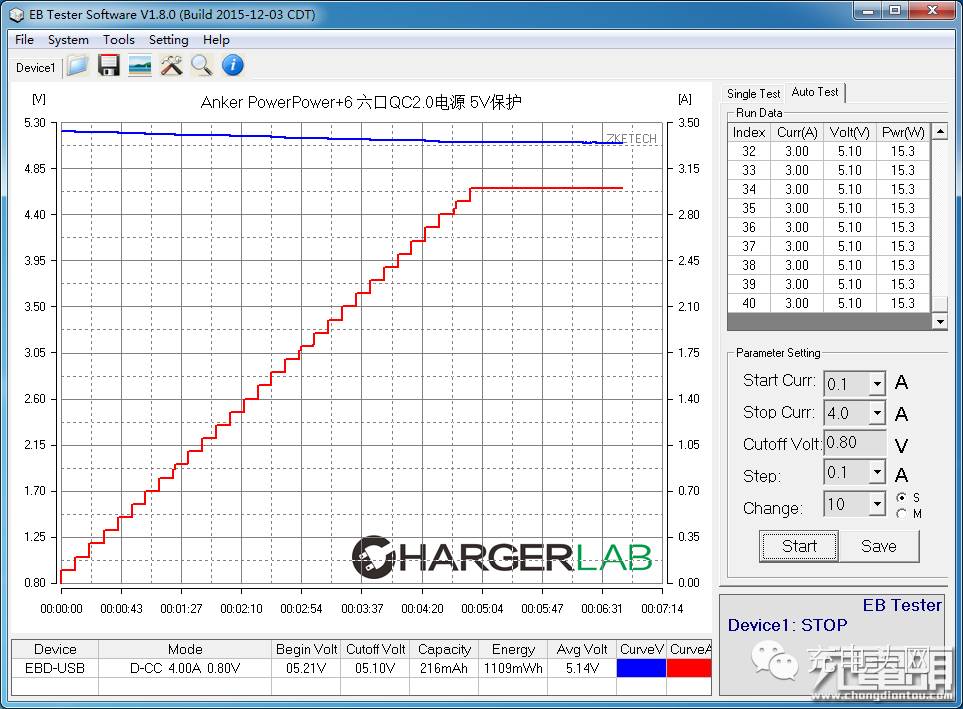Maximize the EB Tester window
This screenshot has width=963, height=709.
pyautogui.click(x=895, y=10)
